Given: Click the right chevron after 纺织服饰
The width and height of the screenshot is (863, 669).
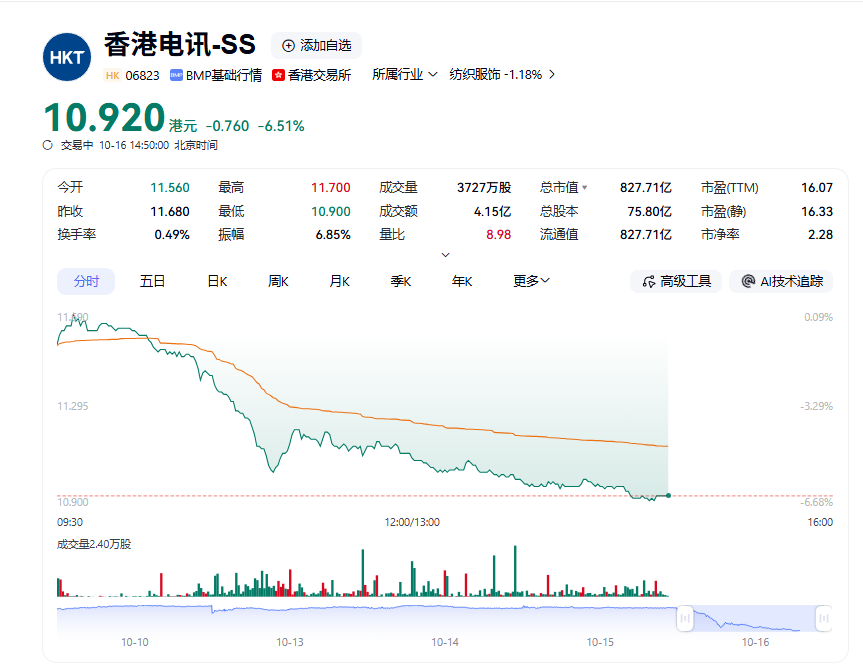Looking at the screenshot, I should [552, 74].
